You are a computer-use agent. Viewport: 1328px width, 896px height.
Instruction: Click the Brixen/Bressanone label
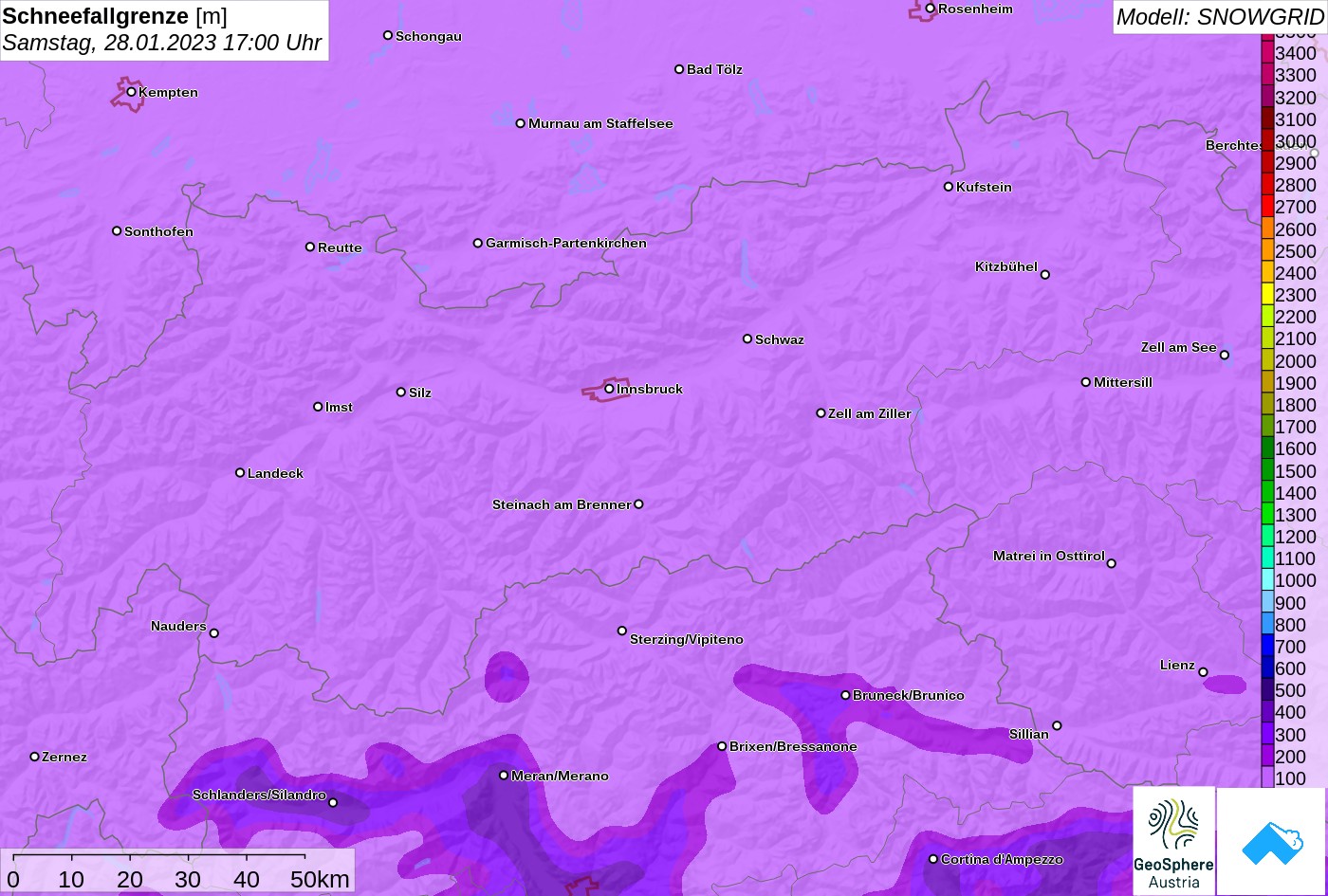tap(793, 746)
